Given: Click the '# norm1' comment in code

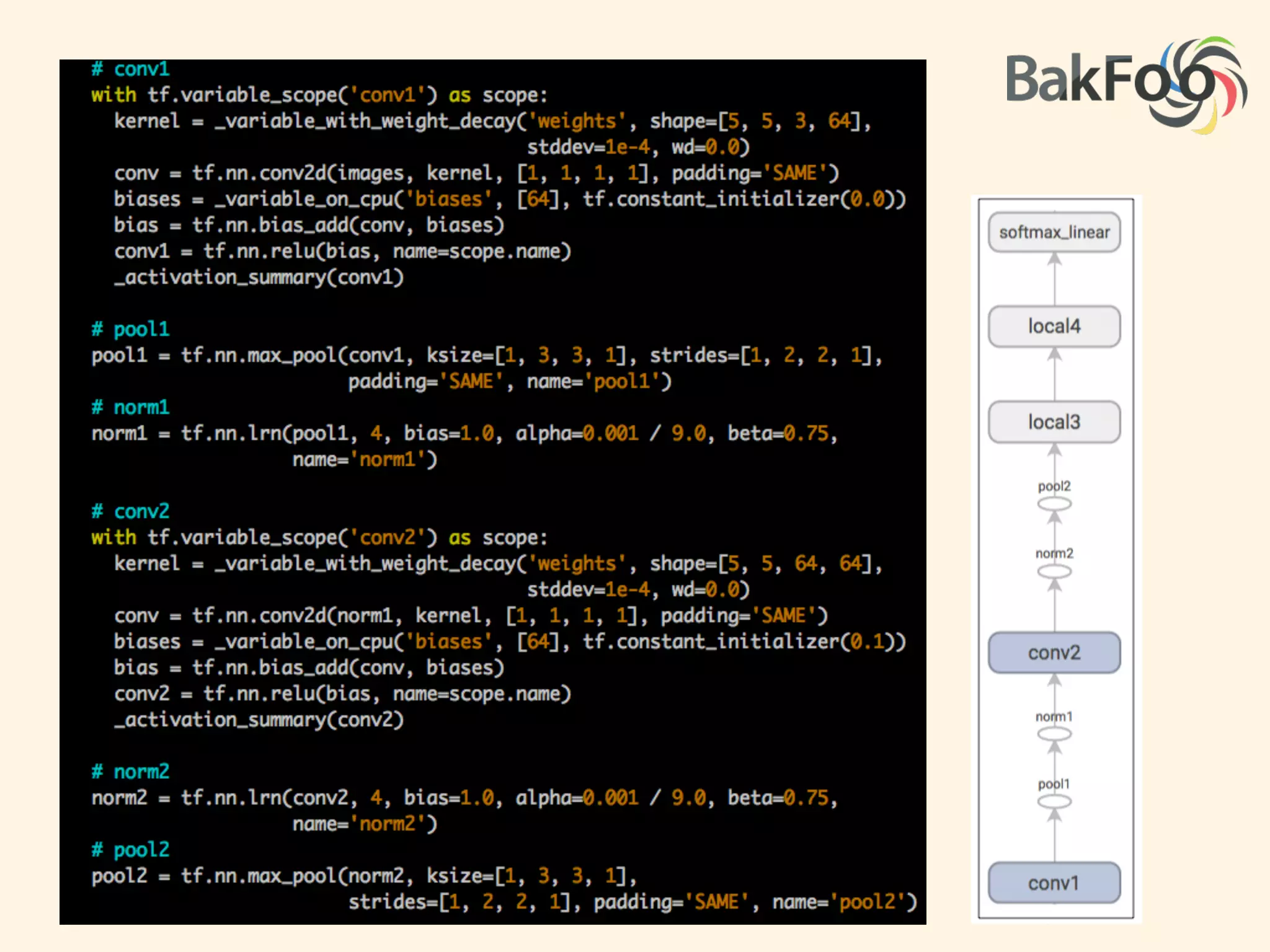Looking at the screenshot, I should click(130, 407).
